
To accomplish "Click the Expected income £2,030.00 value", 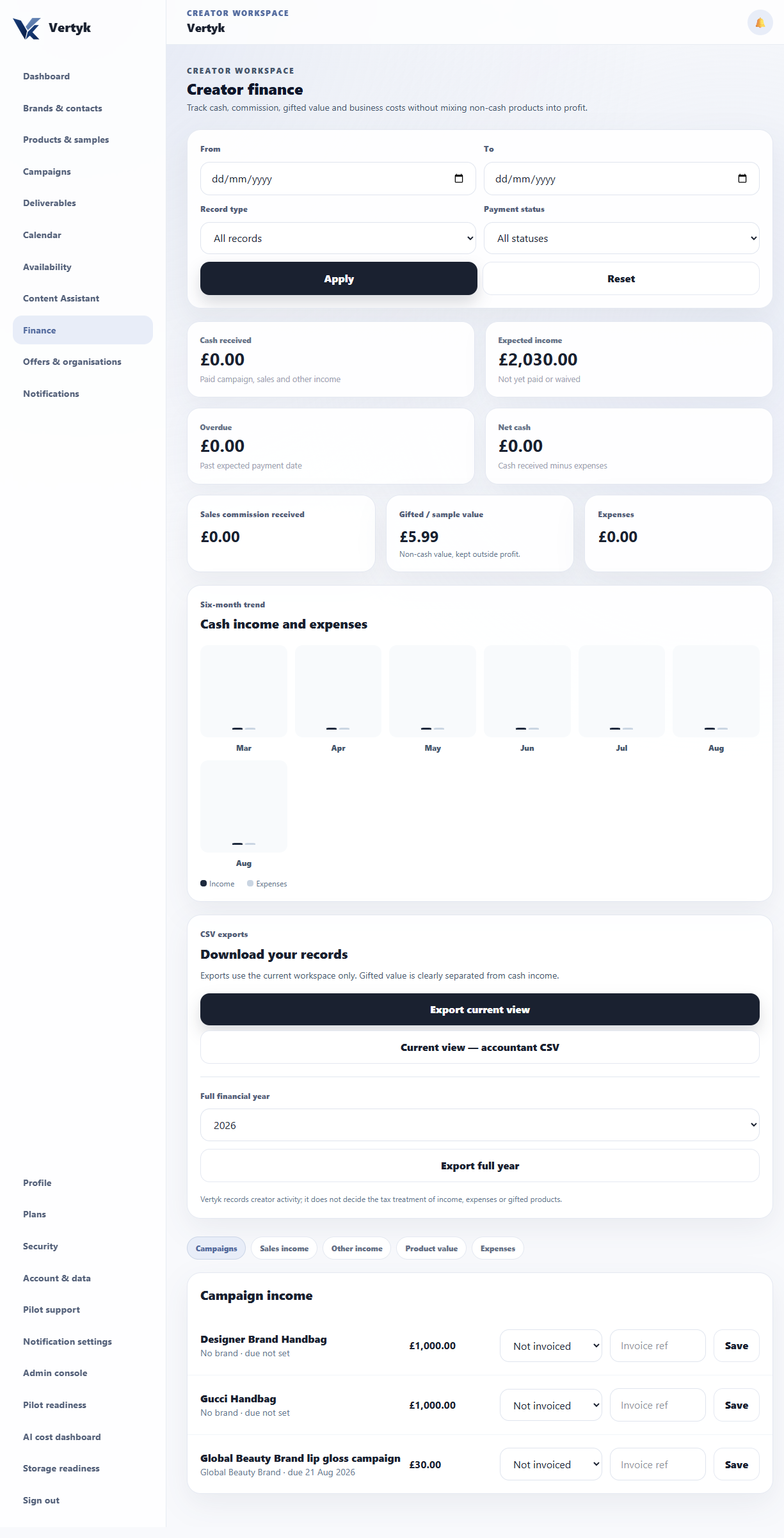I will click(x=538, y=360).
